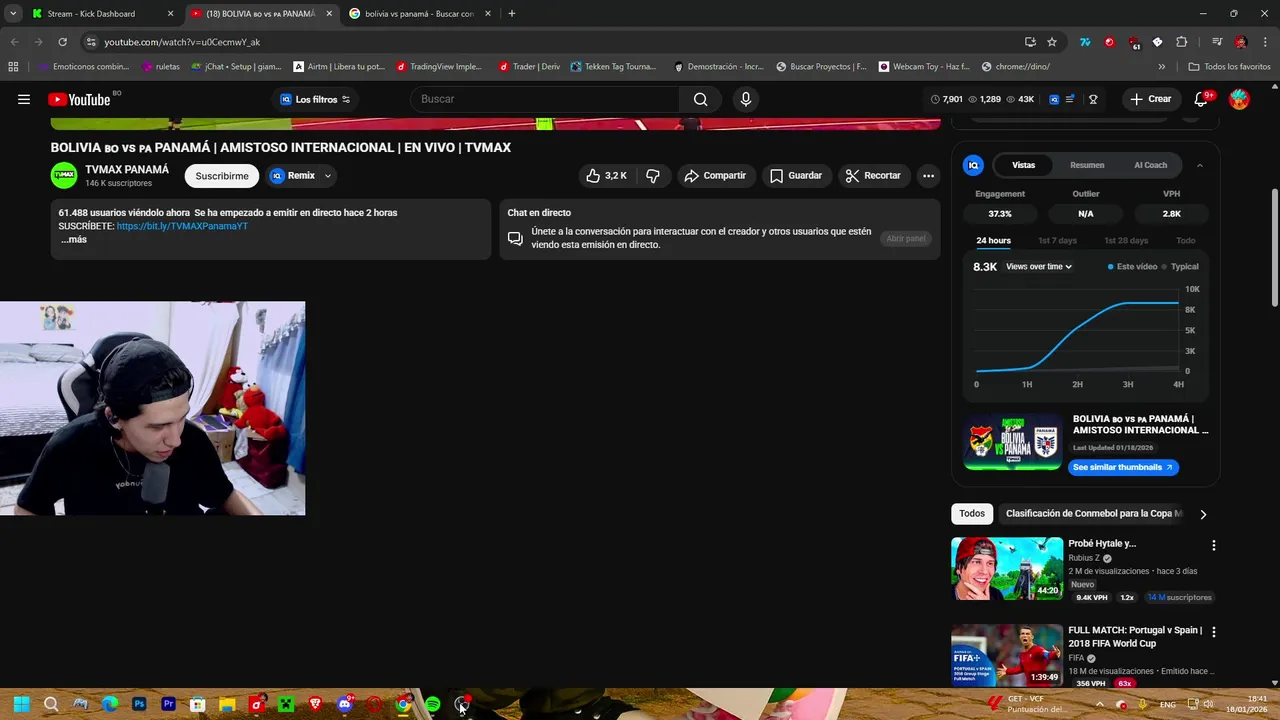
Task: Open the notifications bell
Action: point(1202,99)
